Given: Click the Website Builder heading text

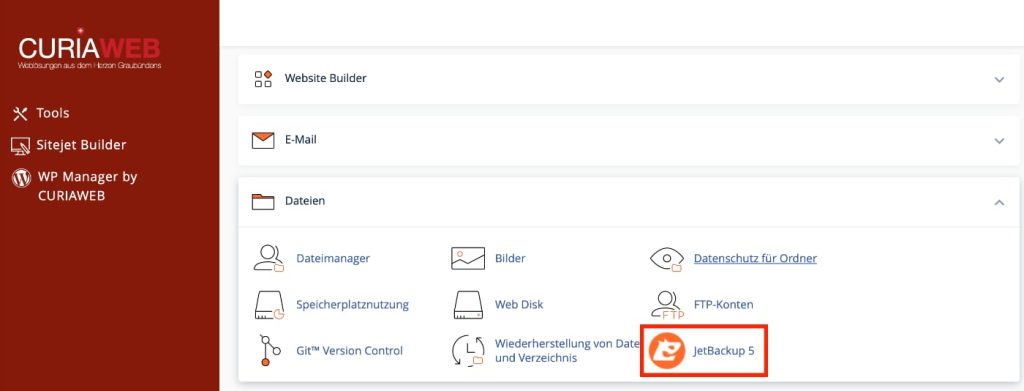Looking at the screenshot, I should point(325,78).
